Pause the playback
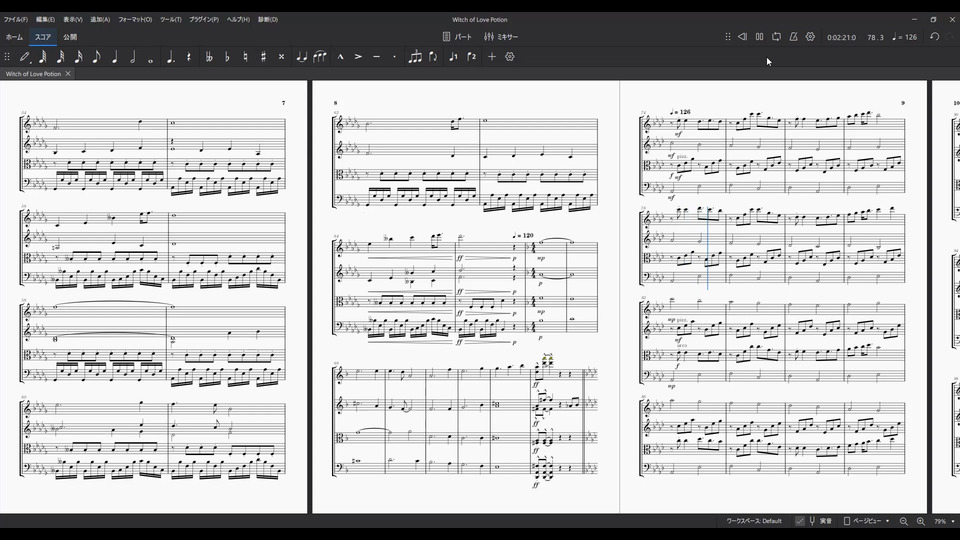Image resolution: width=960 pixels, height=540 pixels. click(x=759, y=37)
